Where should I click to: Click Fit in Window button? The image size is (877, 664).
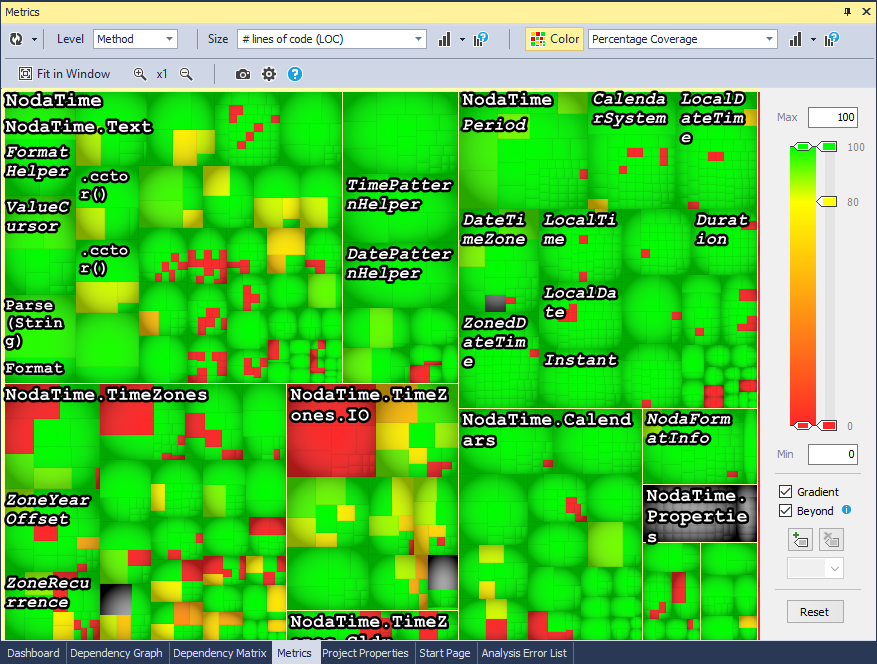[x=64, y=74]
